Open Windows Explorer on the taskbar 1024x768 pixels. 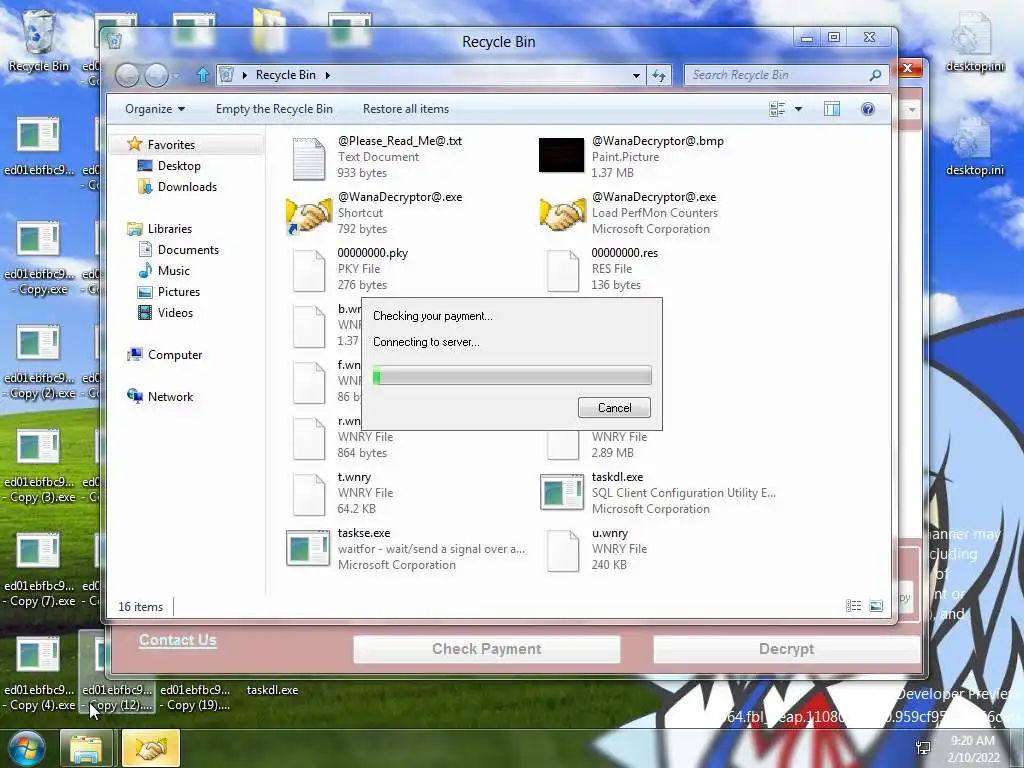(x=86, y=748)
